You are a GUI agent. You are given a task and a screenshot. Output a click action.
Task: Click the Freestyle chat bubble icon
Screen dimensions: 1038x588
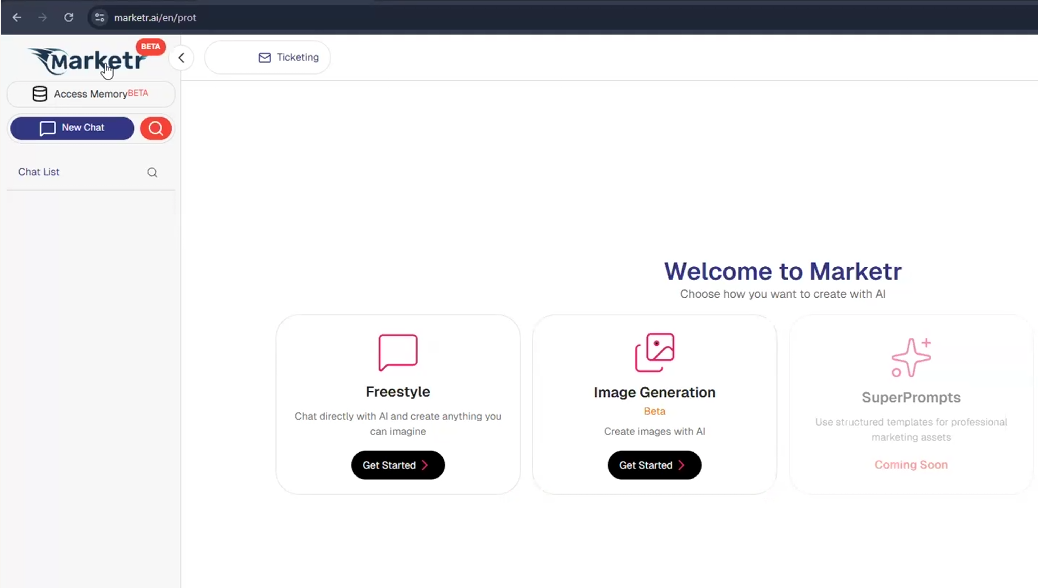(398, 352)
